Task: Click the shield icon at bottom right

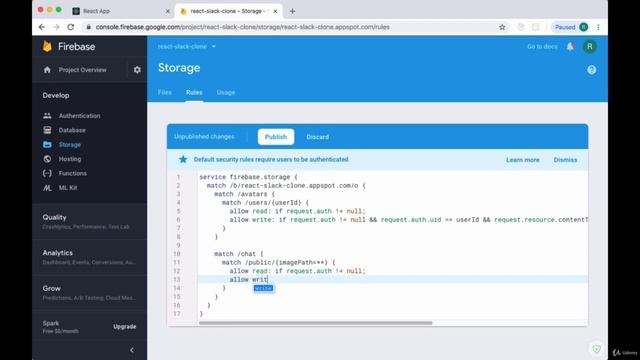Action: [596, 349]
